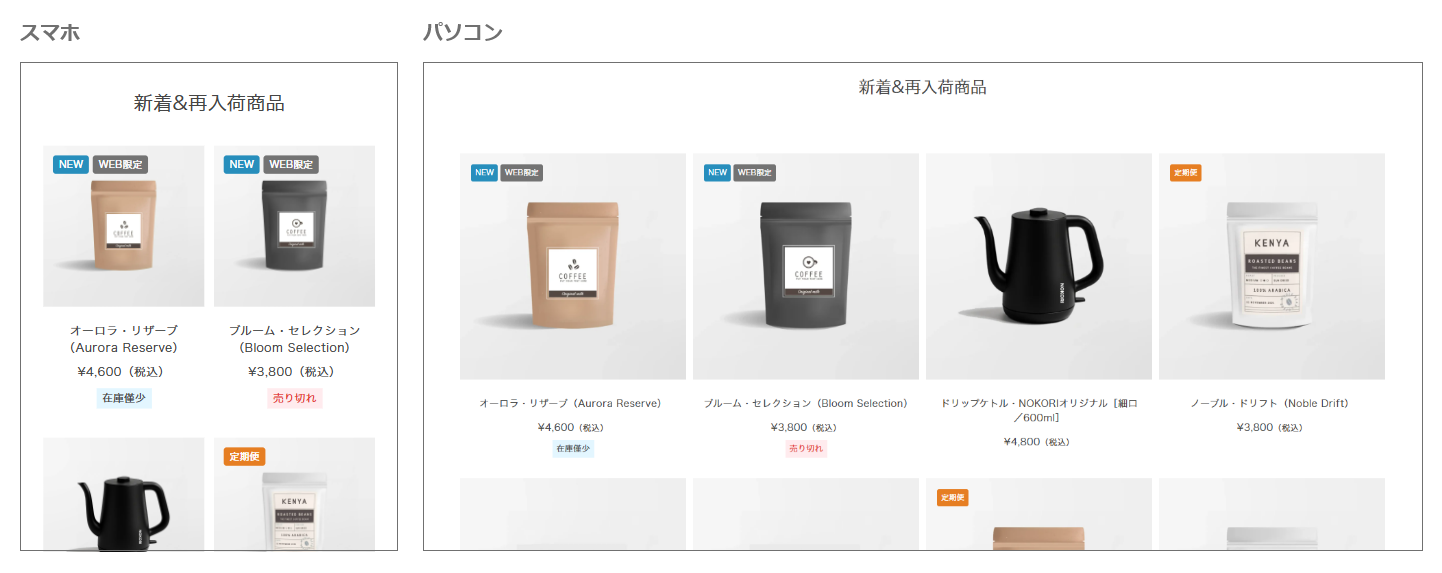Click the 在庫僅少 label in smartphone preview
The height and width of the screenshot is (573, 1442).
[124, 398]
